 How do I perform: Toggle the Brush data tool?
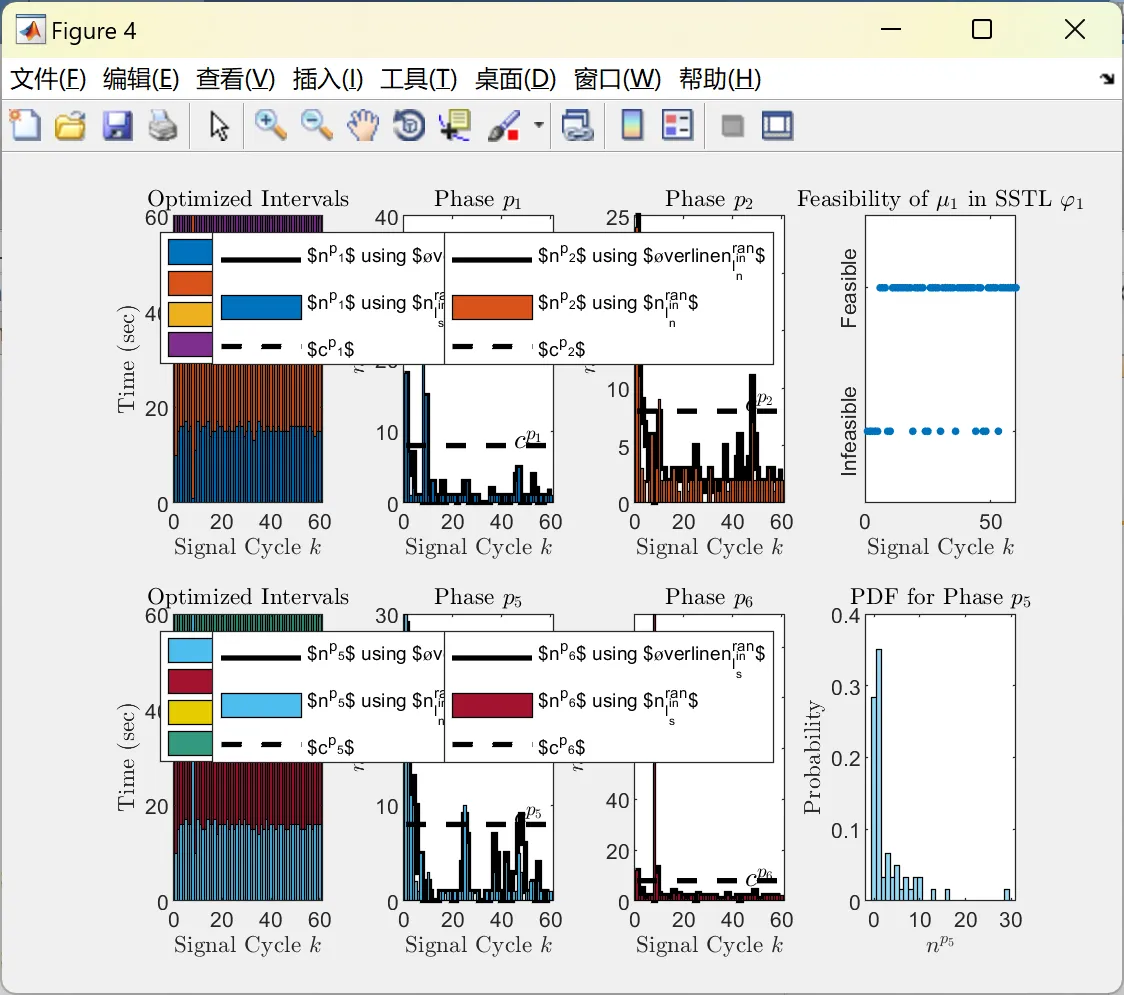[x=504, y=125]
